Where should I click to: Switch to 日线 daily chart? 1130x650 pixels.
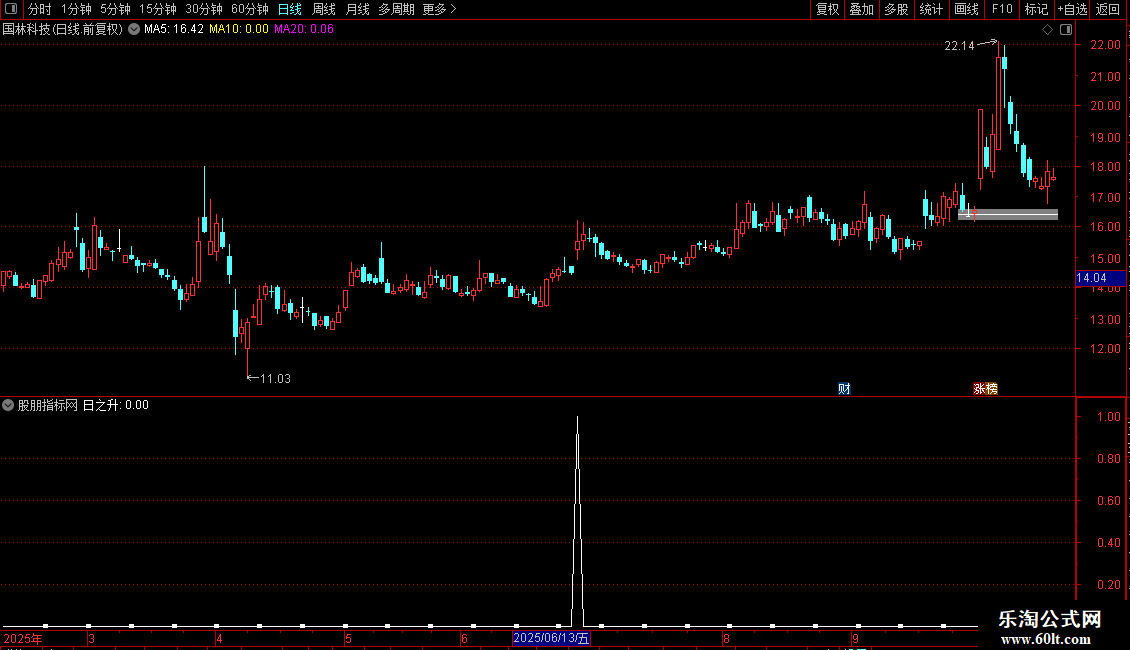coord(290,9)
